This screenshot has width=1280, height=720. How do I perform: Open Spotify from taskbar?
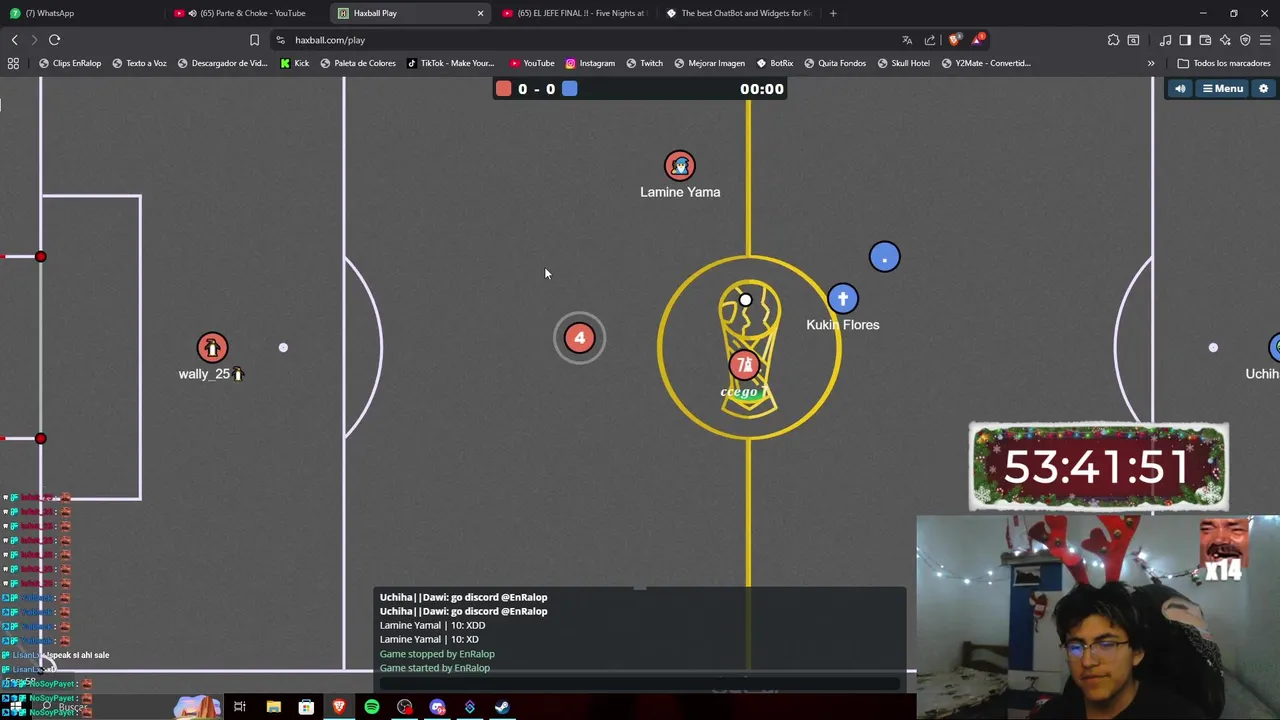372,707
